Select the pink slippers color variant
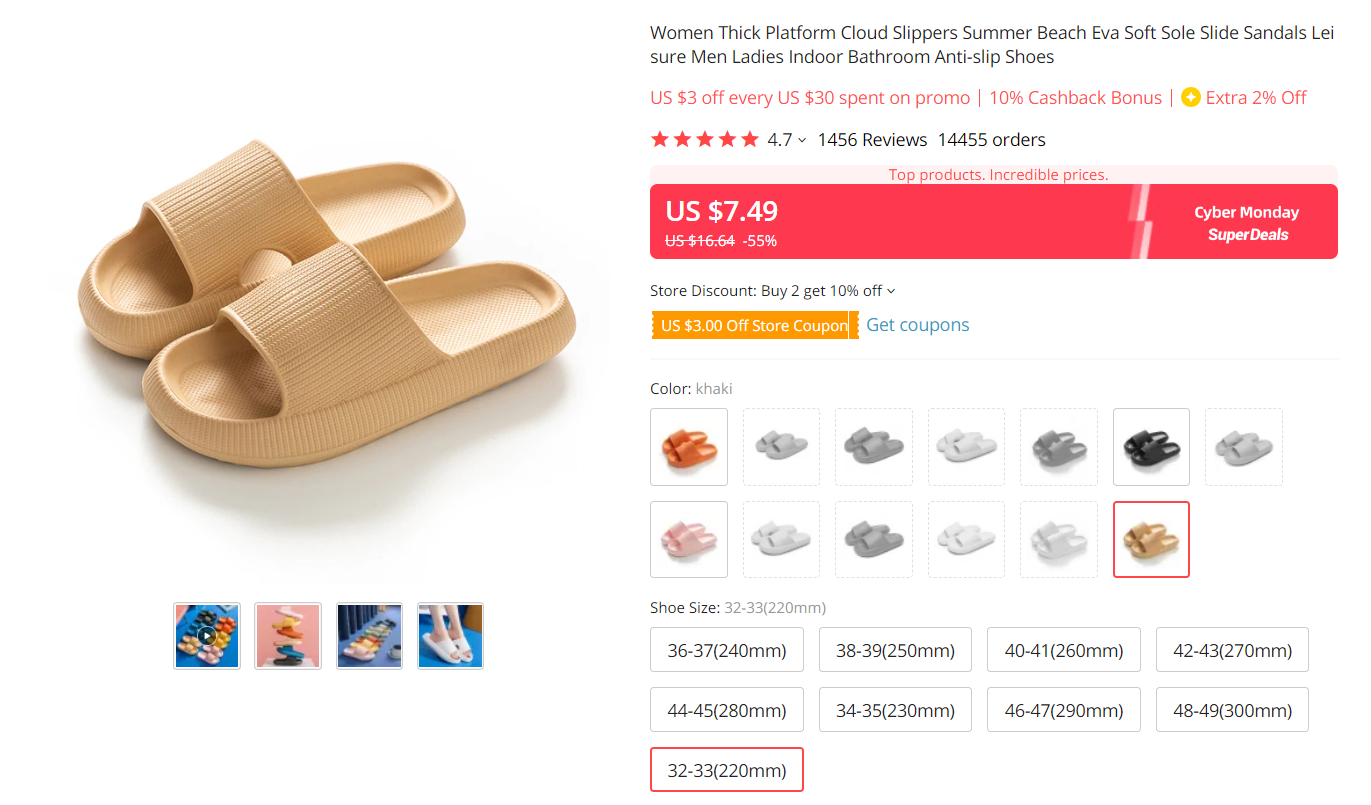Viewport: 1371px width, 805px height. [689, 539]
